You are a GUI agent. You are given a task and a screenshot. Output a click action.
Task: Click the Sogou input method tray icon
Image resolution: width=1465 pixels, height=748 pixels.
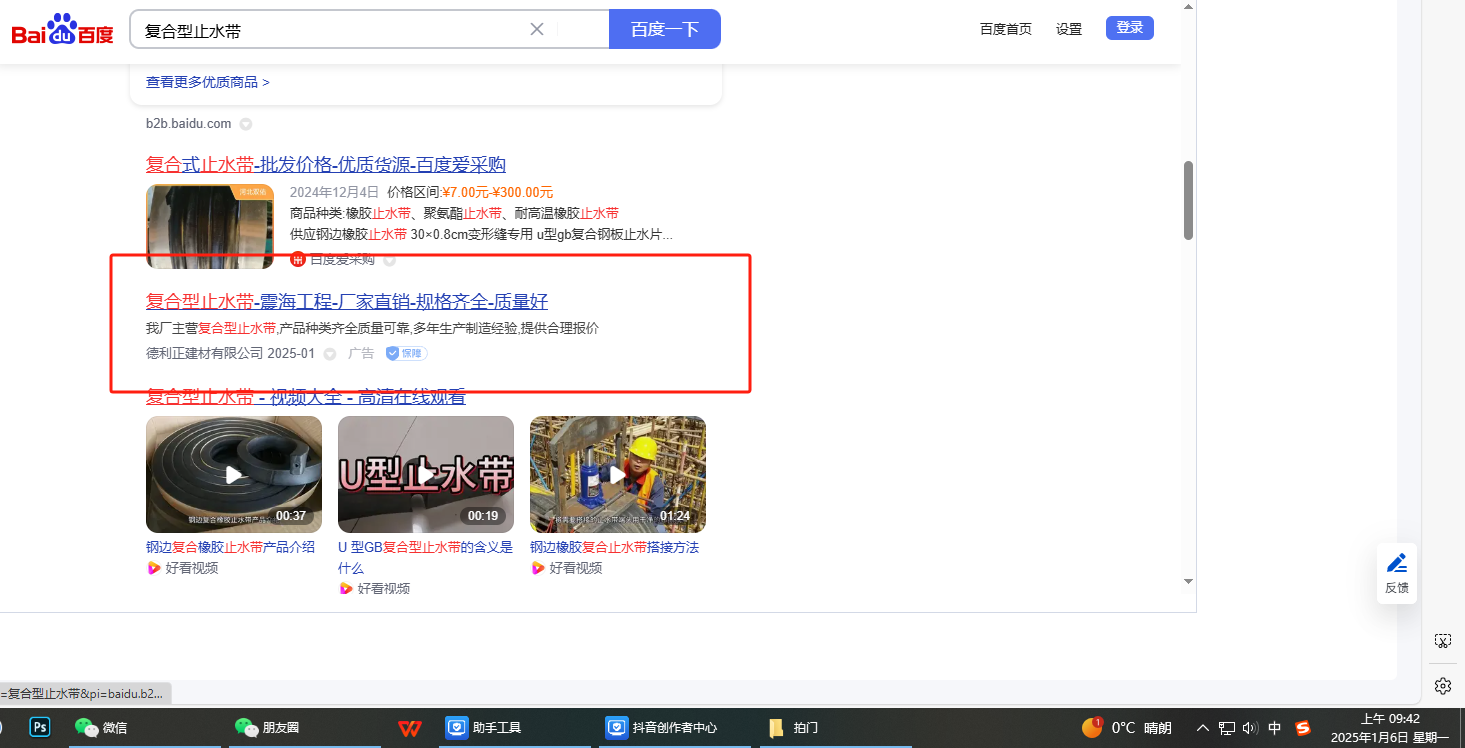pos(1303,728)
